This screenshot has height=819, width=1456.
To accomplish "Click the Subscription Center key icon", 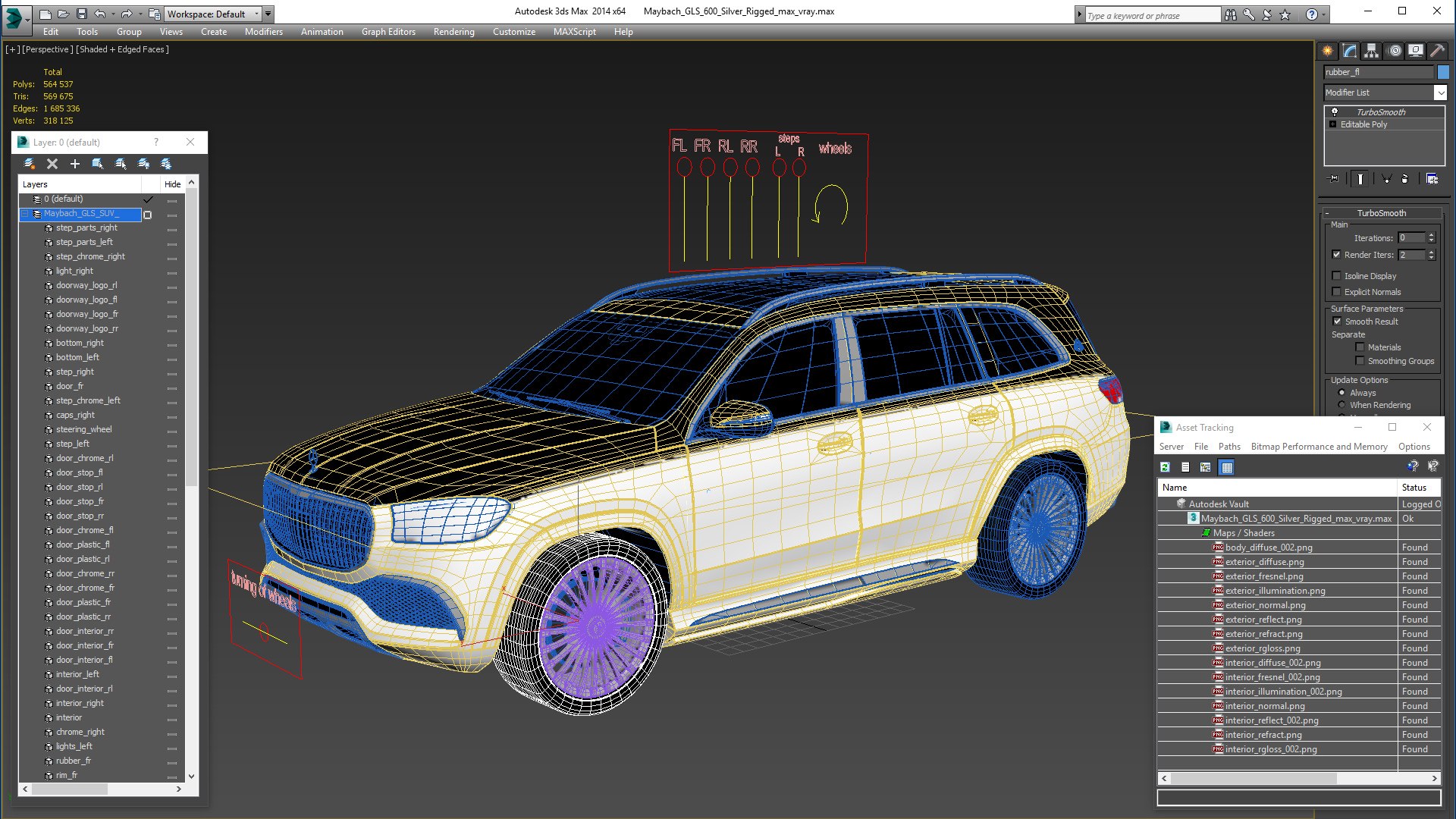I will [x=1249, y=14].
